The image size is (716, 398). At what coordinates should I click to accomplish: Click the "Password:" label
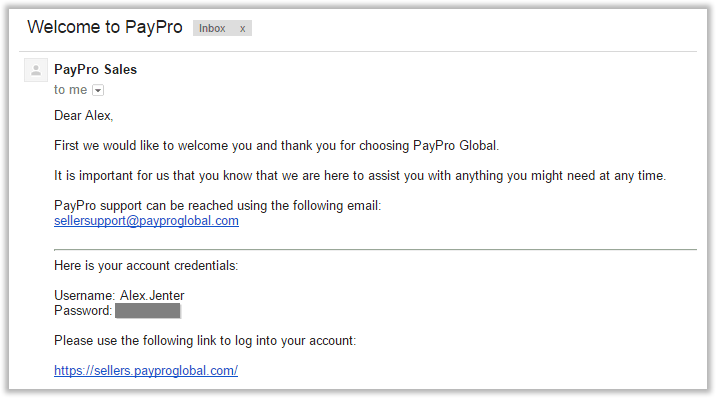point(83,311)
